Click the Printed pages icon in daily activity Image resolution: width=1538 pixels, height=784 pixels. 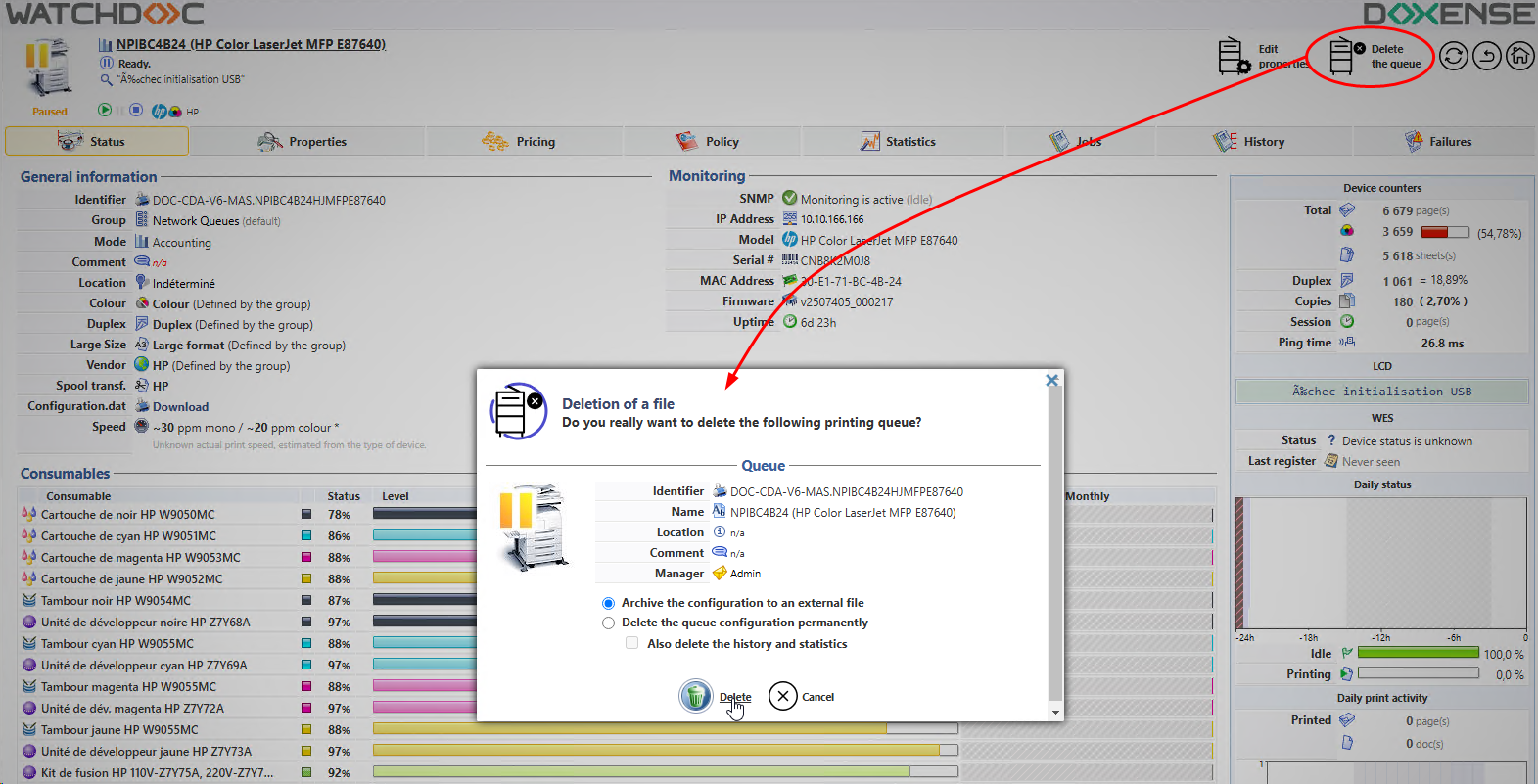[x=1347, y=719]
